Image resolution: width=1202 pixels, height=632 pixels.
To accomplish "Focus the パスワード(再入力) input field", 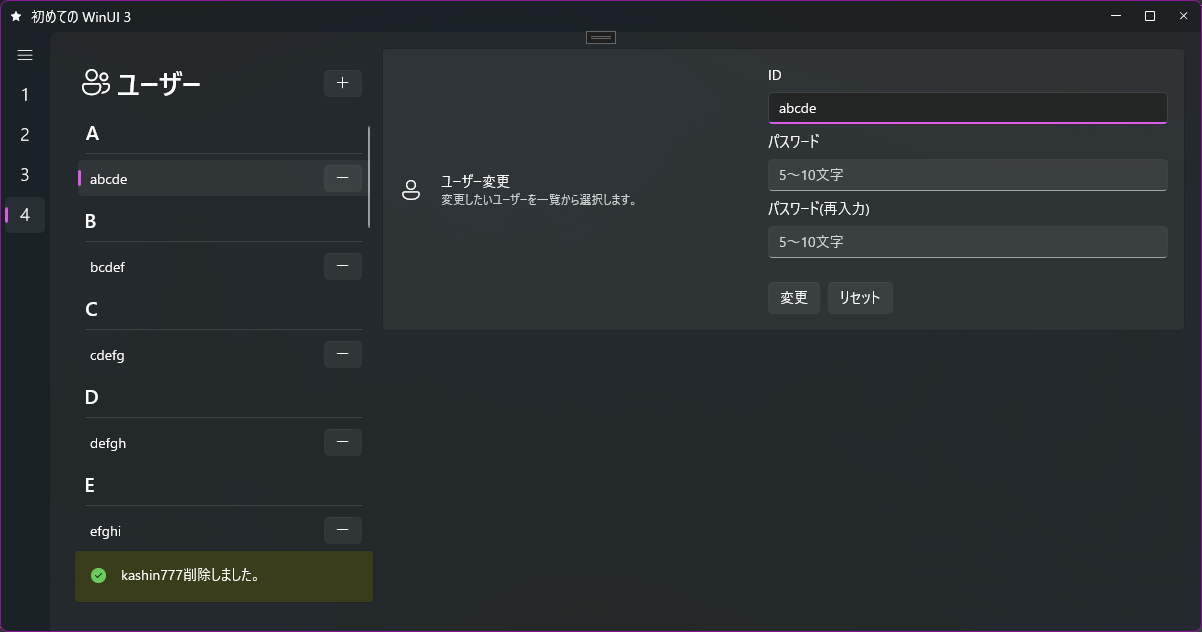I will coord(967,242).
